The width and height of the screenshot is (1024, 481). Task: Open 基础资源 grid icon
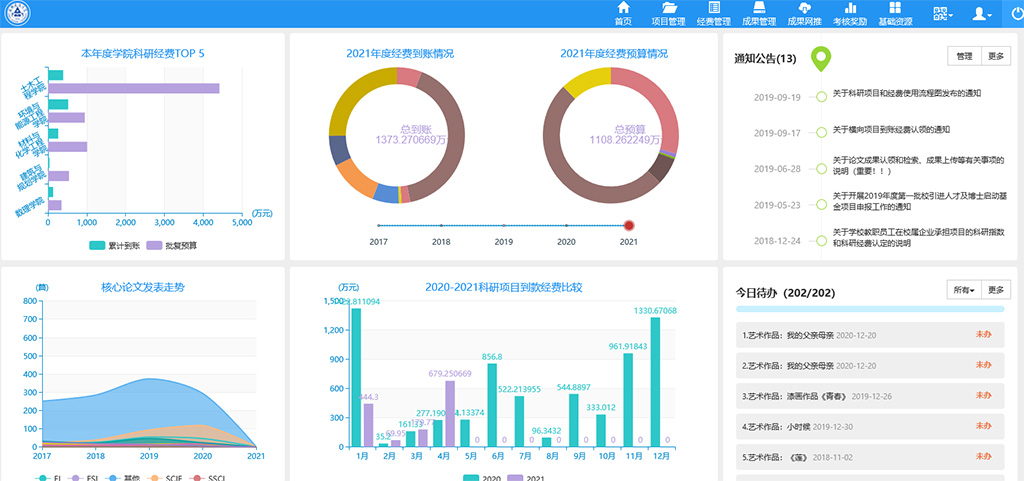(895, 13)
